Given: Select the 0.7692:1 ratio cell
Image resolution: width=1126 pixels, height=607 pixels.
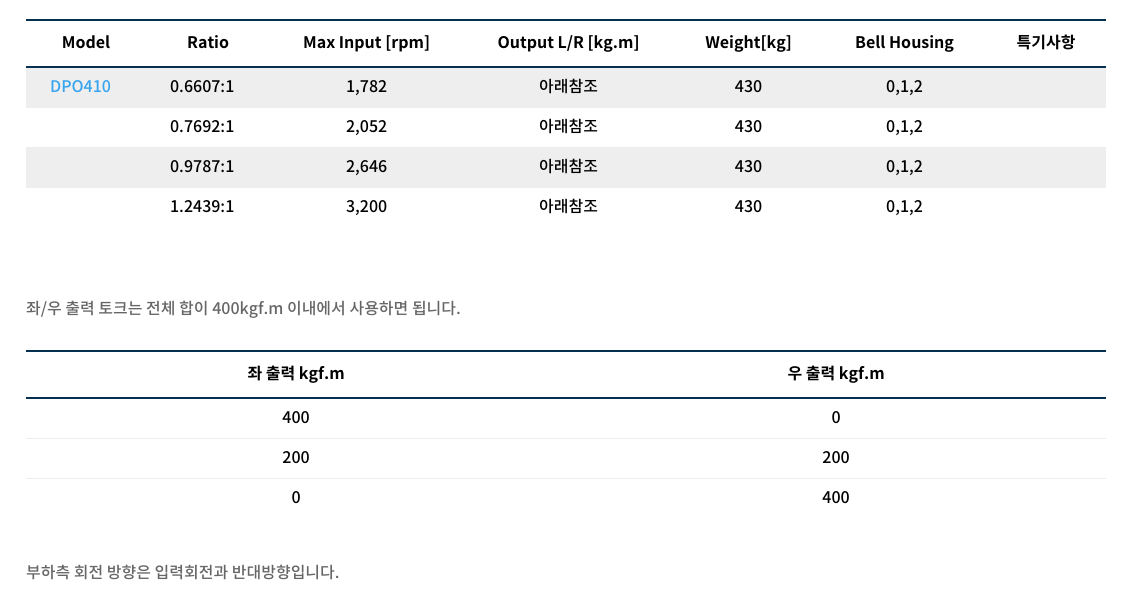Looking at the screenshot, I should 202,127.
